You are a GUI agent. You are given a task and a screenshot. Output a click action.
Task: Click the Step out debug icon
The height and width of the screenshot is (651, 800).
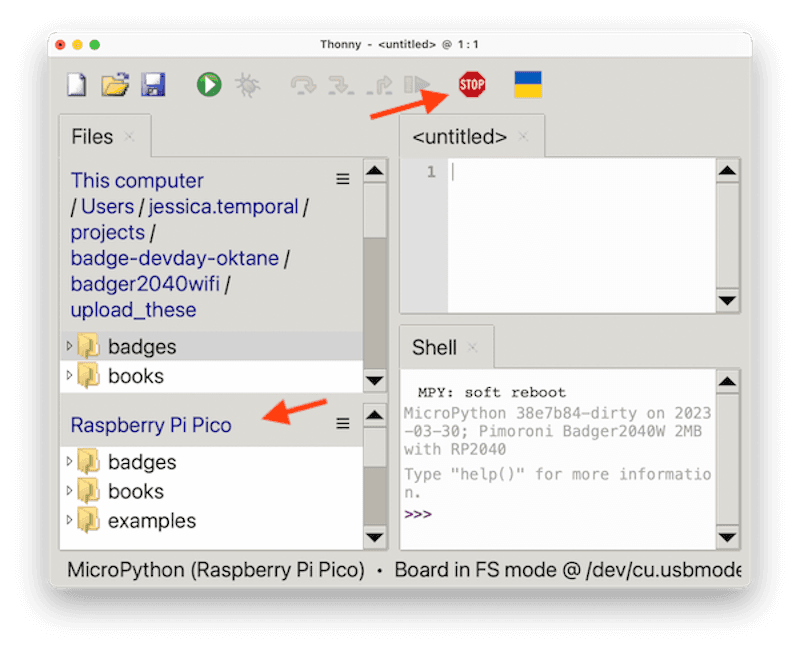[379, 85]
